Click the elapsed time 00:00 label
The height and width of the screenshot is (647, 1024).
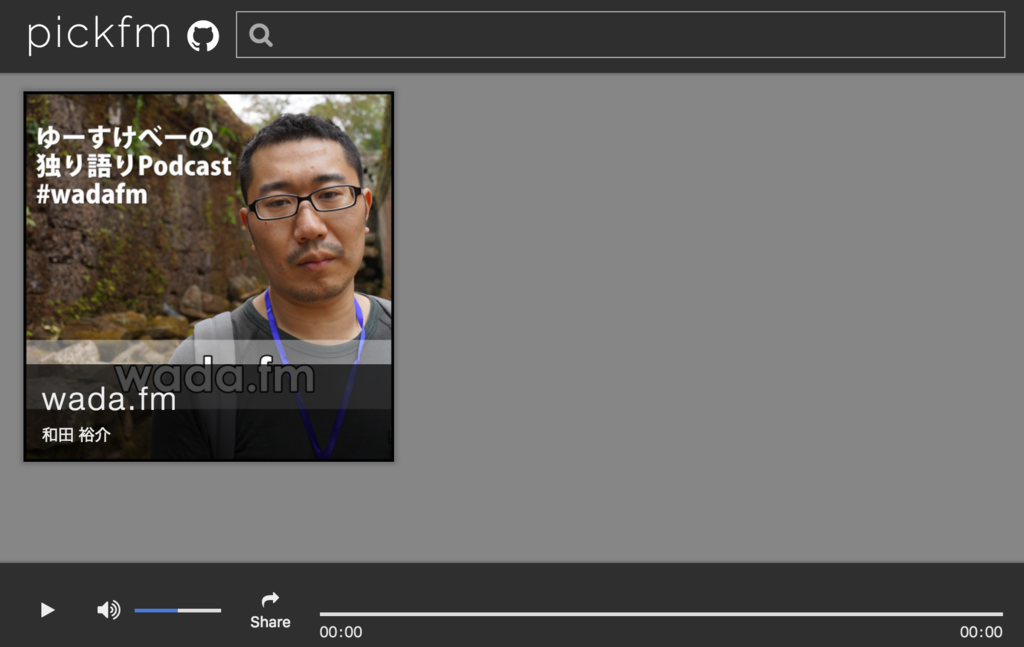point(341,632)
